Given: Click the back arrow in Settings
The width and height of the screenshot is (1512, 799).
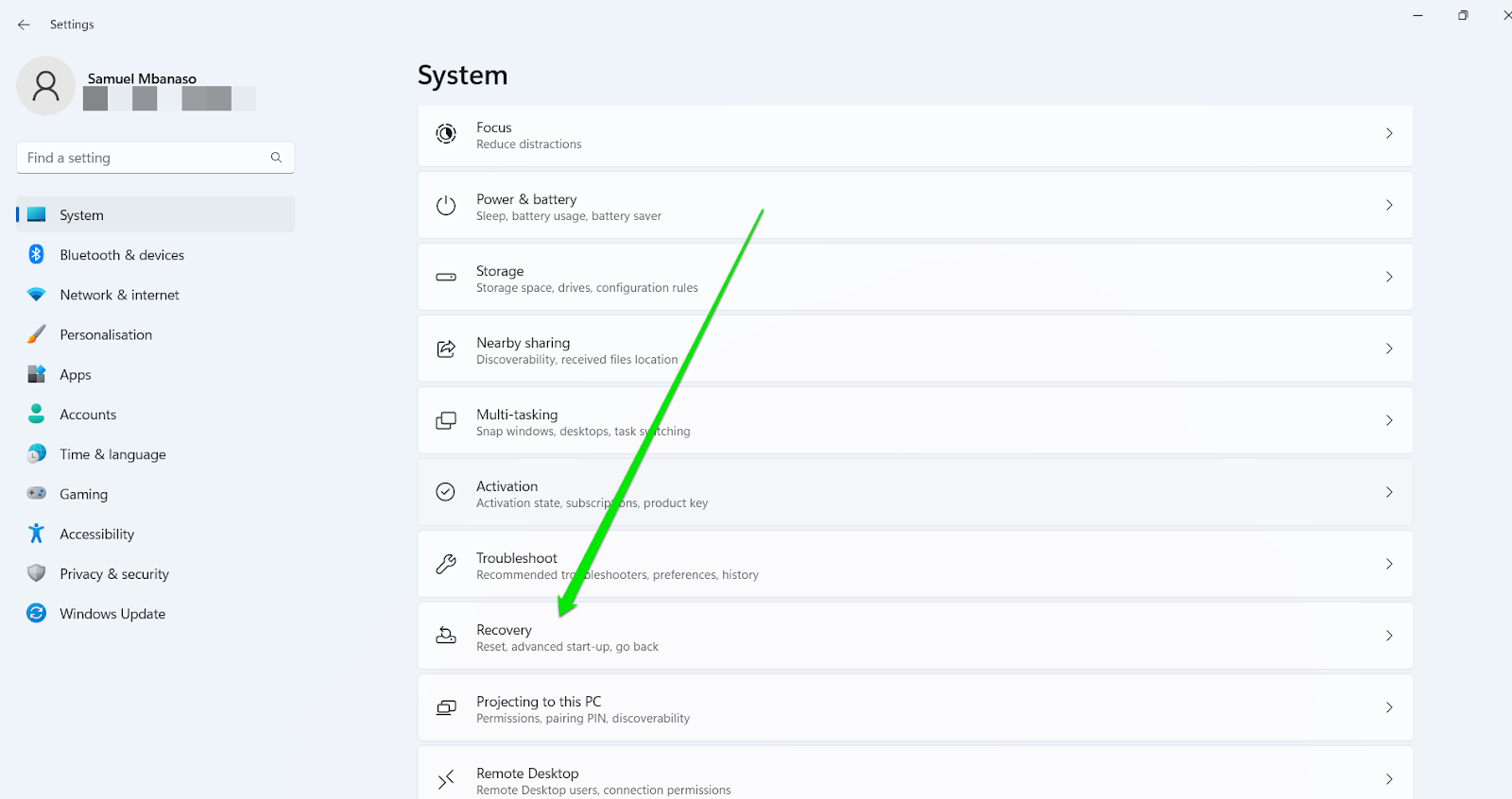Looking at the screenshot, I should 24,25.
